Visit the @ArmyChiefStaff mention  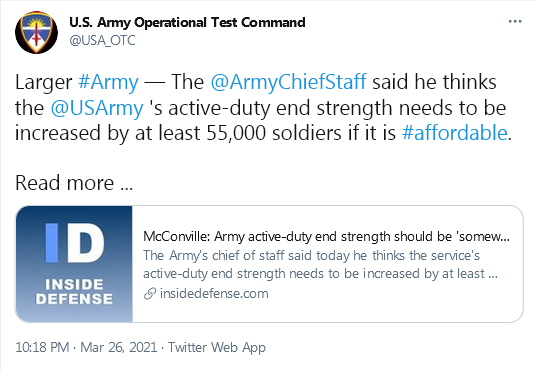[288, 82]
